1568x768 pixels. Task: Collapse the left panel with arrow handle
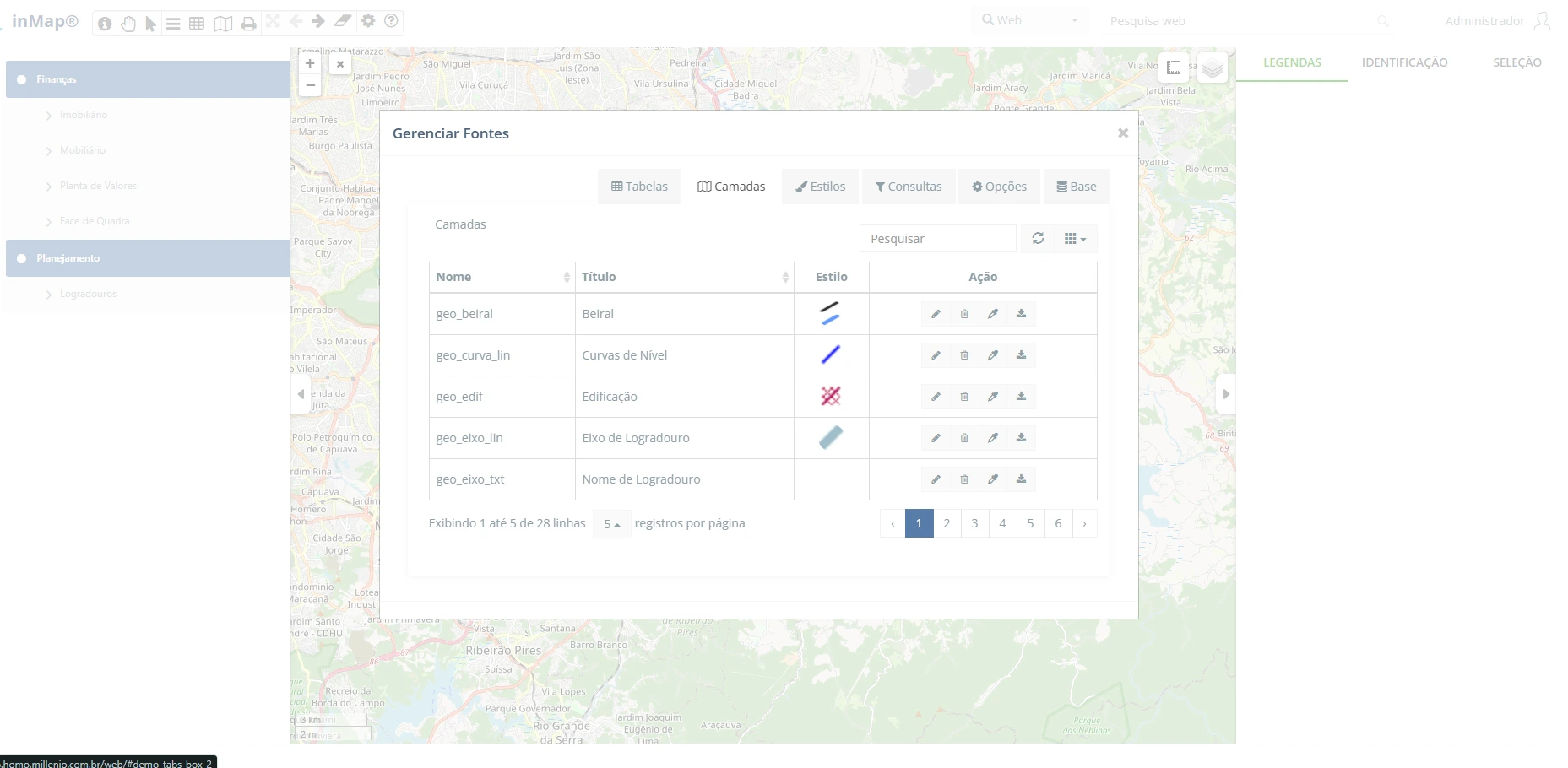(x=301, y=394)
